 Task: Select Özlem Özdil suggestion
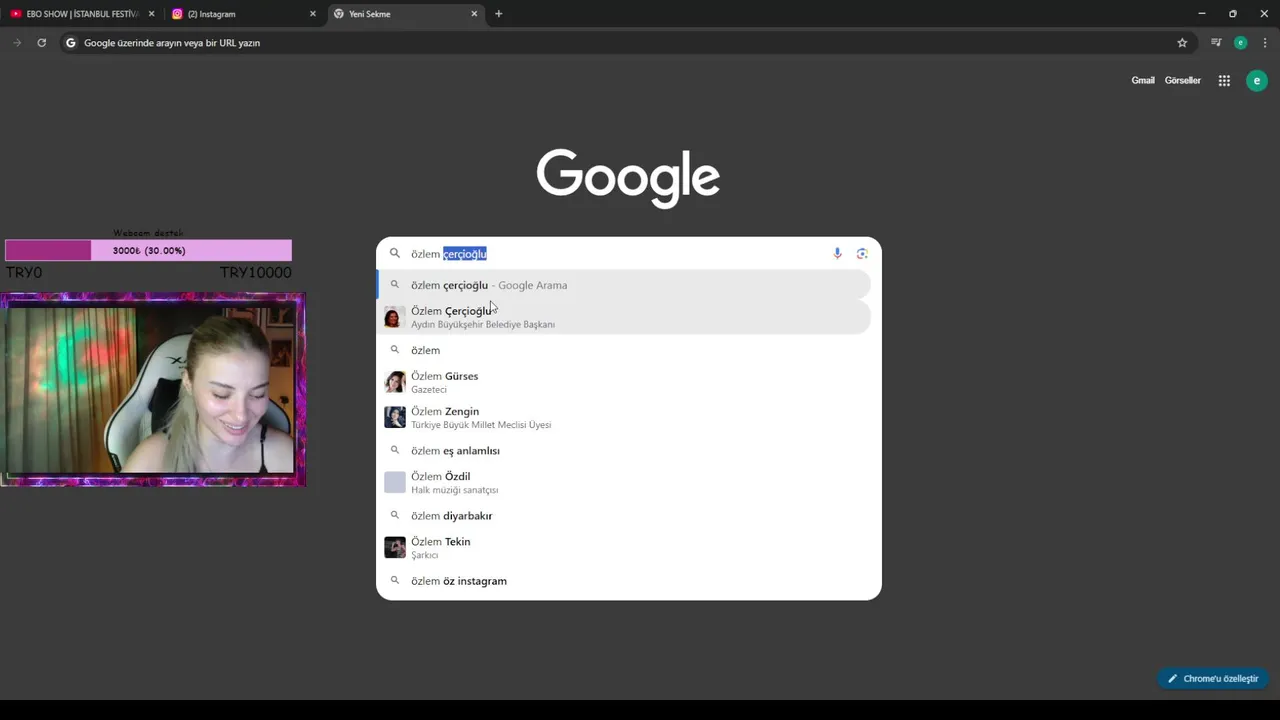coord(623,482)
